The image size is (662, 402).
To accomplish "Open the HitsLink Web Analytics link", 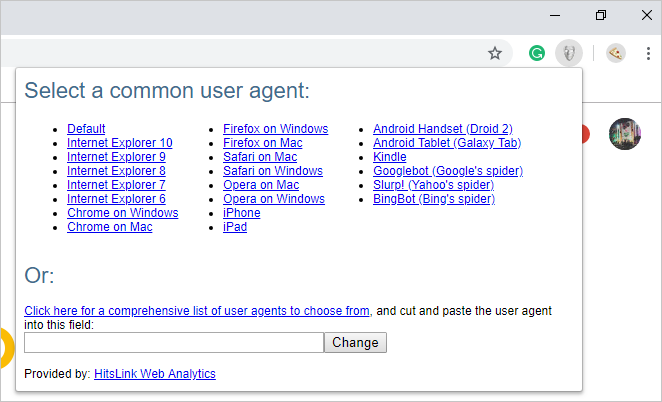I will 154,374.
